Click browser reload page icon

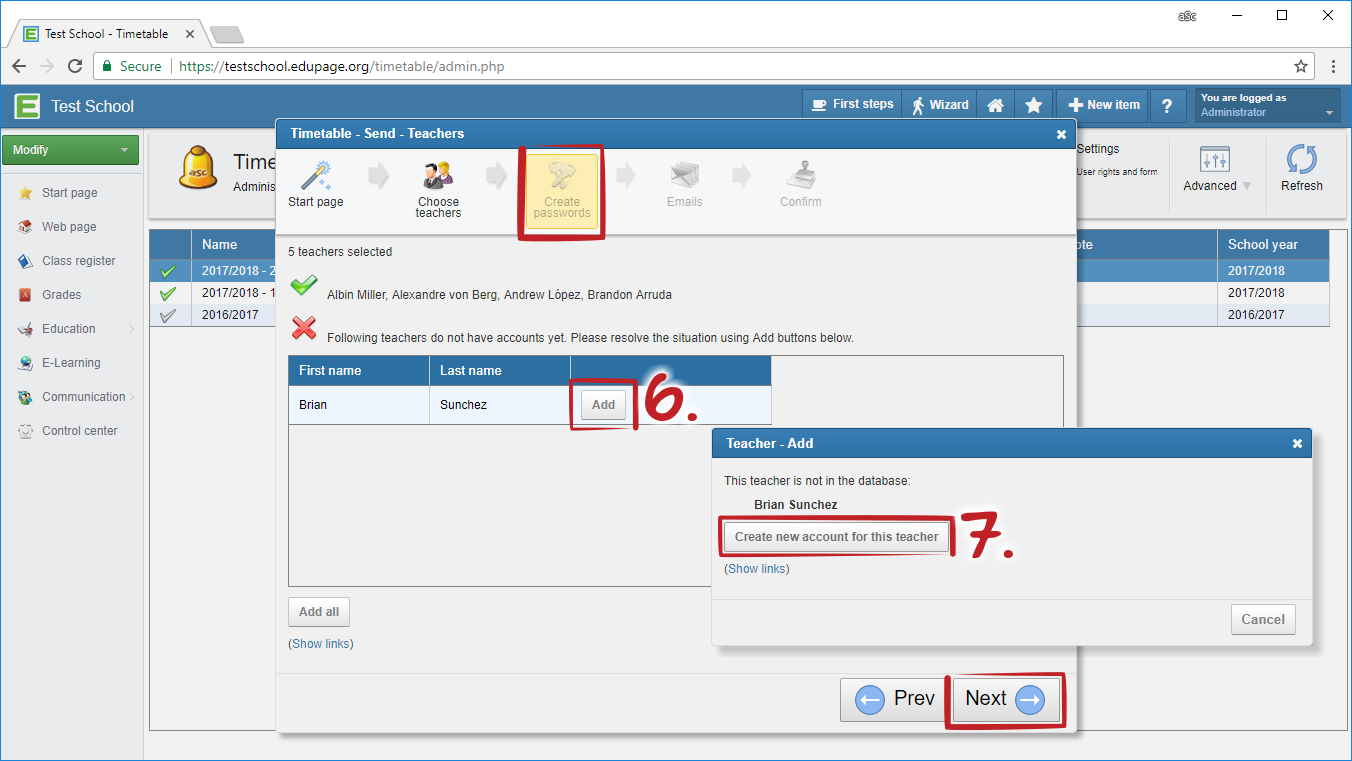(x=75, y=66)
